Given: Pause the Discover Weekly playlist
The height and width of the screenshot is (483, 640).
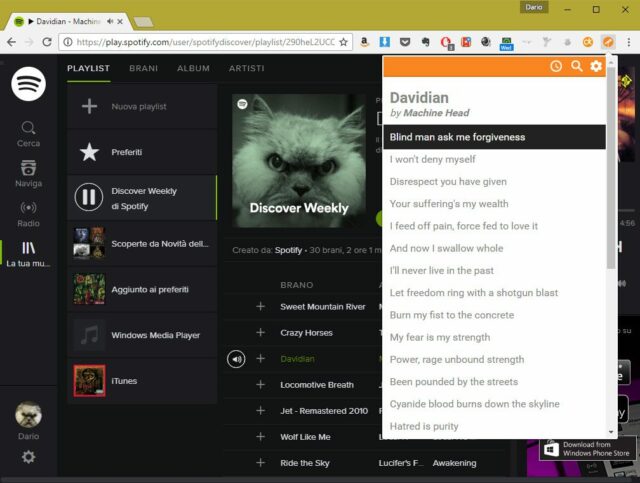Looking at the screenshot, I should 89,198.
